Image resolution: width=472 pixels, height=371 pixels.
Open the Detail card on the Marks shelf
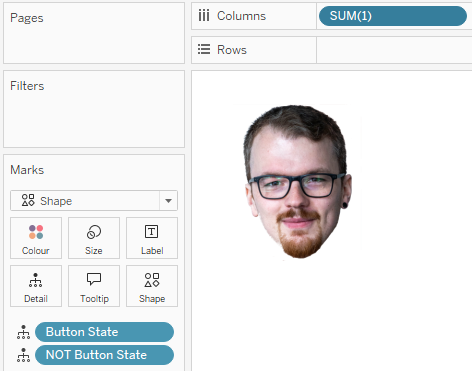coord(36,286)
